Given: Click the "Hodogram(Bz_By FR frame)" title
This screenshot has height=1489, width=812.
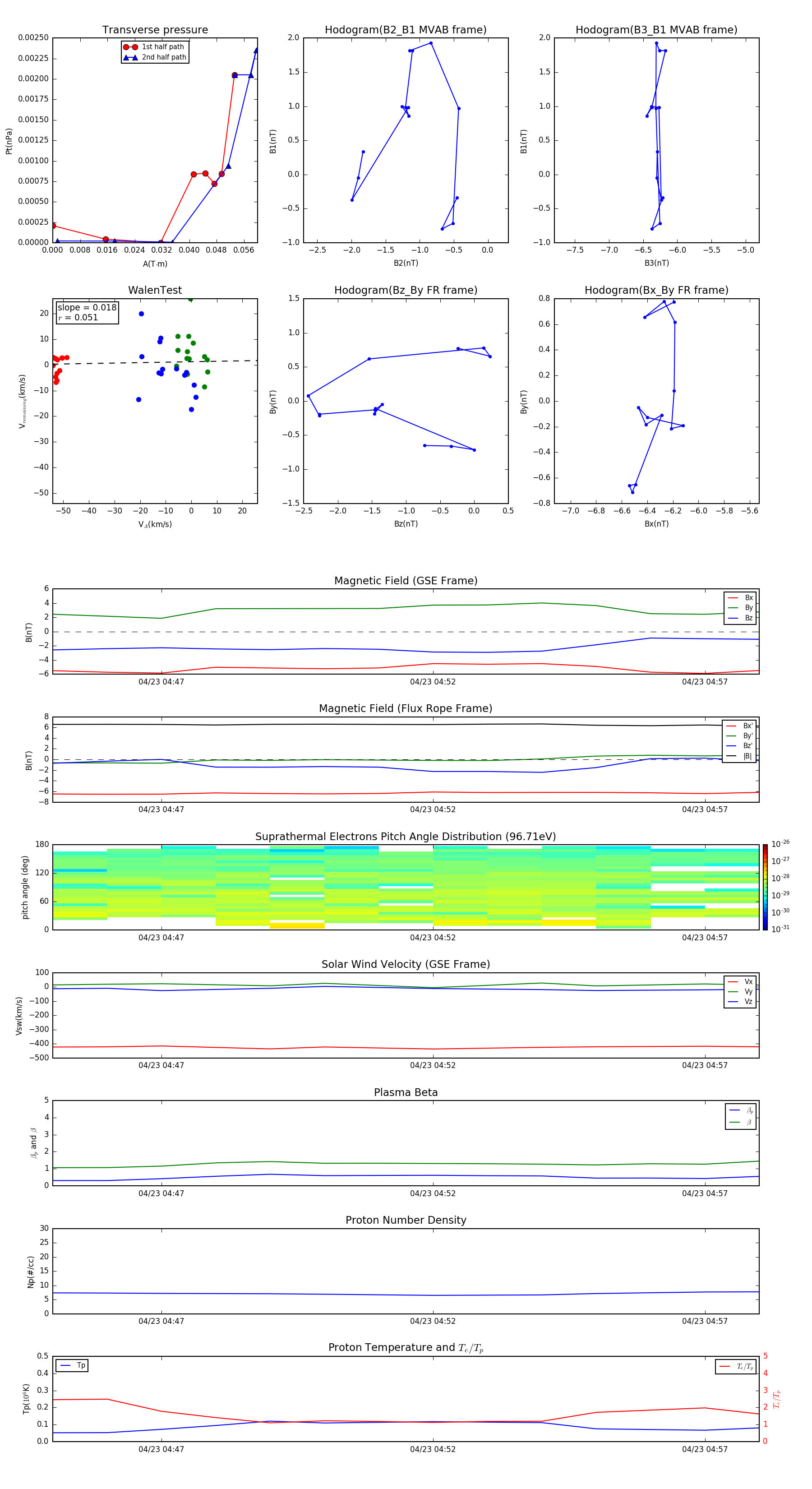Looking at the screenshot, I should coord(406,290).
